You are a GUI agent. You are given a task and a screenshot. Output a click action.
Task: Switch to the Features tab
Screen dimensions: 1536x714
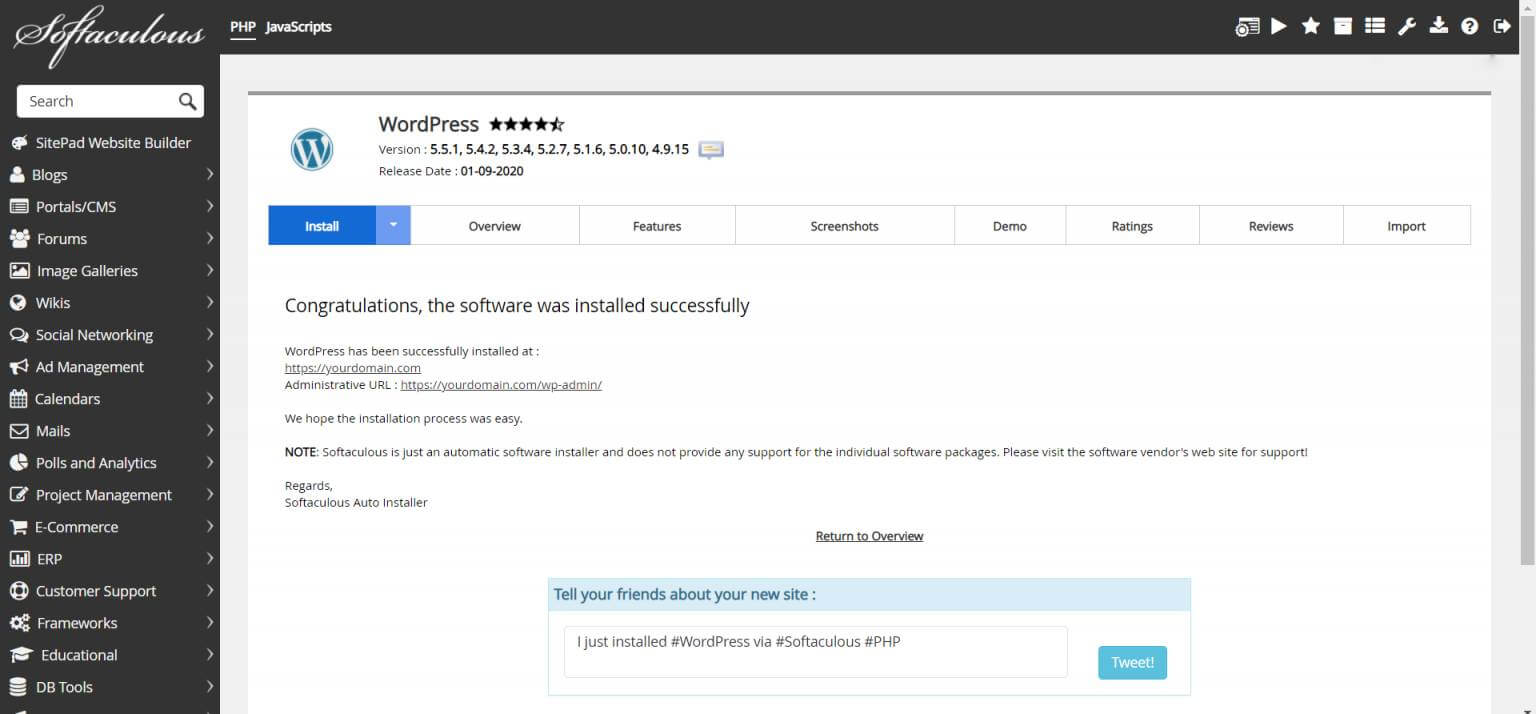click(x=657, y=226)
